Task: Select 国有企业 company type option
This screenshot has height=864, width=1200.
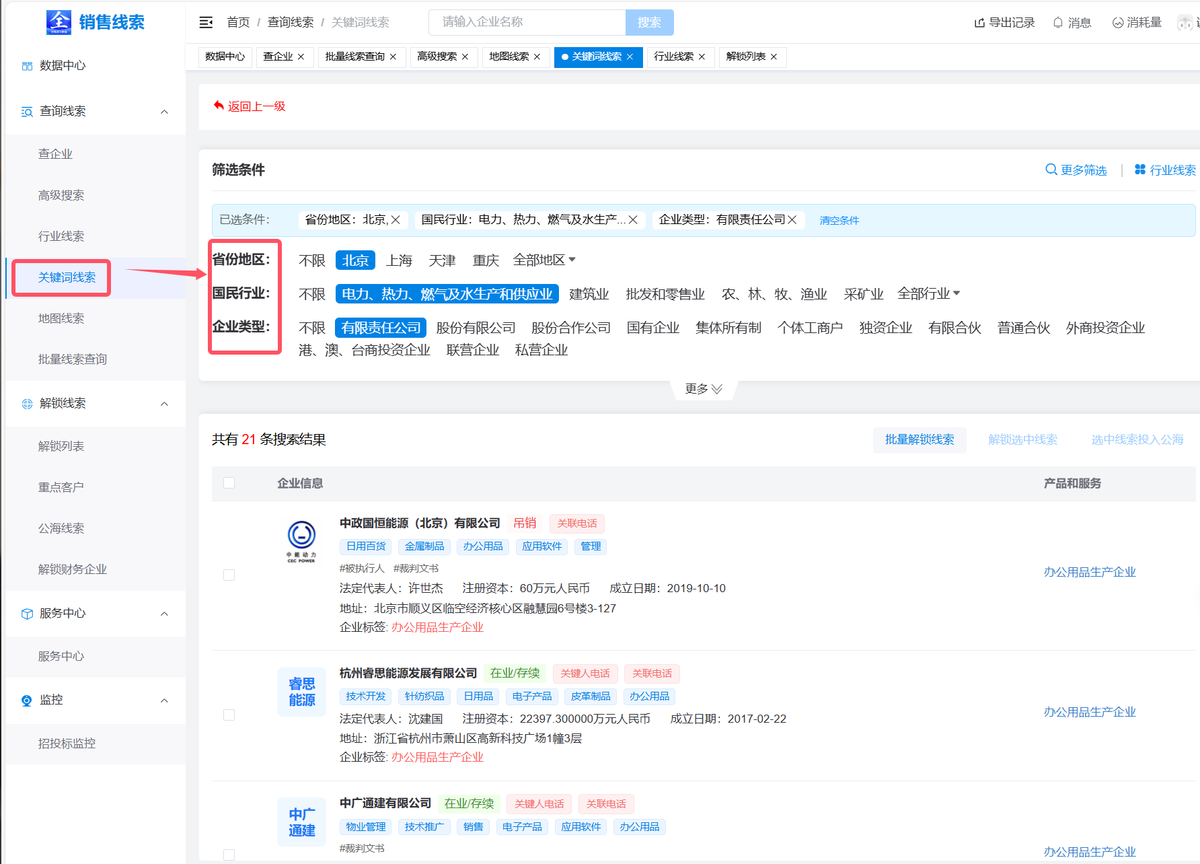Action: [x=653, y=328]
